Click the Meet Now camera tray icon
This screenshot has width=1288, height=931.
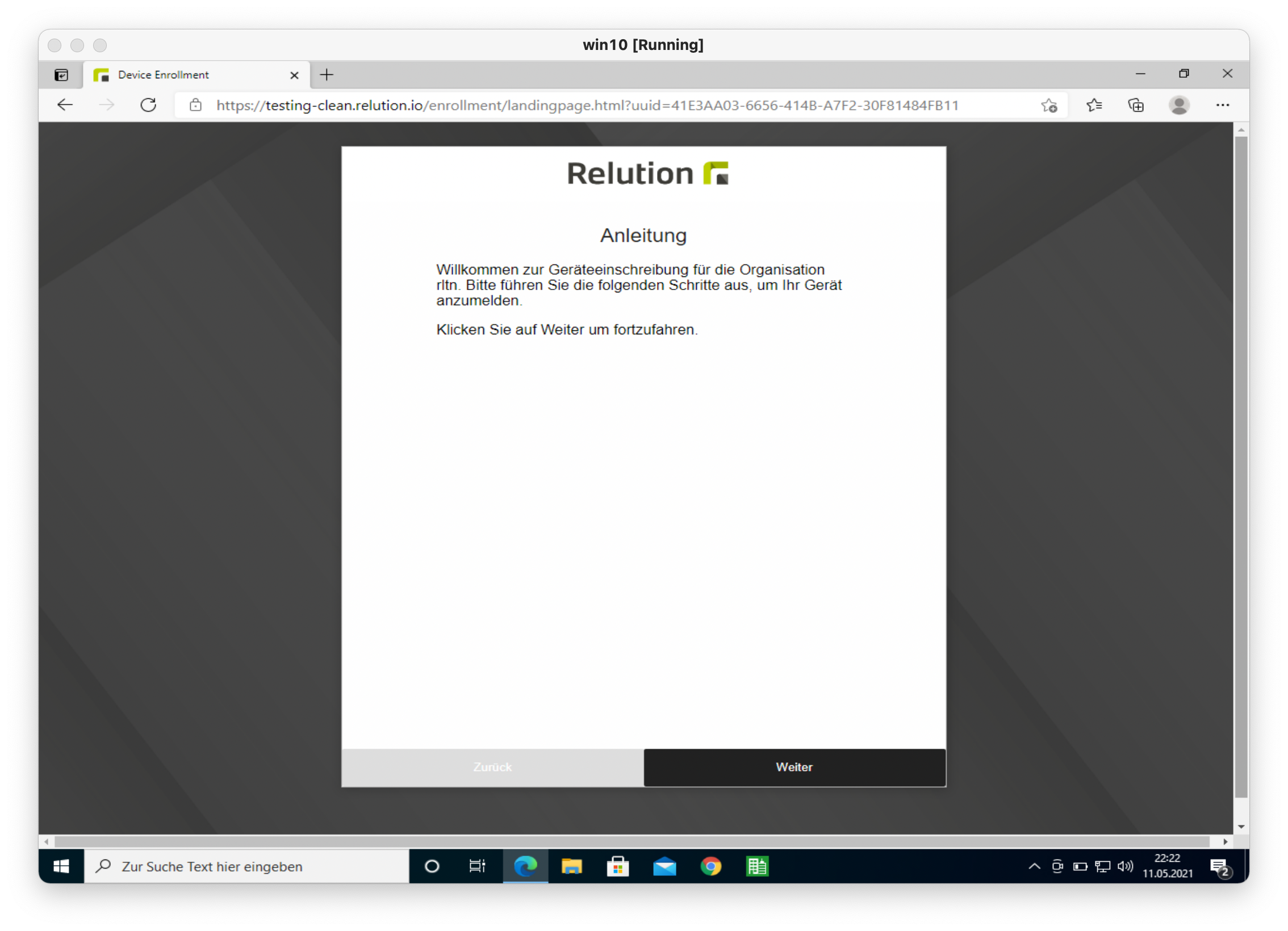pos(1057,866)
